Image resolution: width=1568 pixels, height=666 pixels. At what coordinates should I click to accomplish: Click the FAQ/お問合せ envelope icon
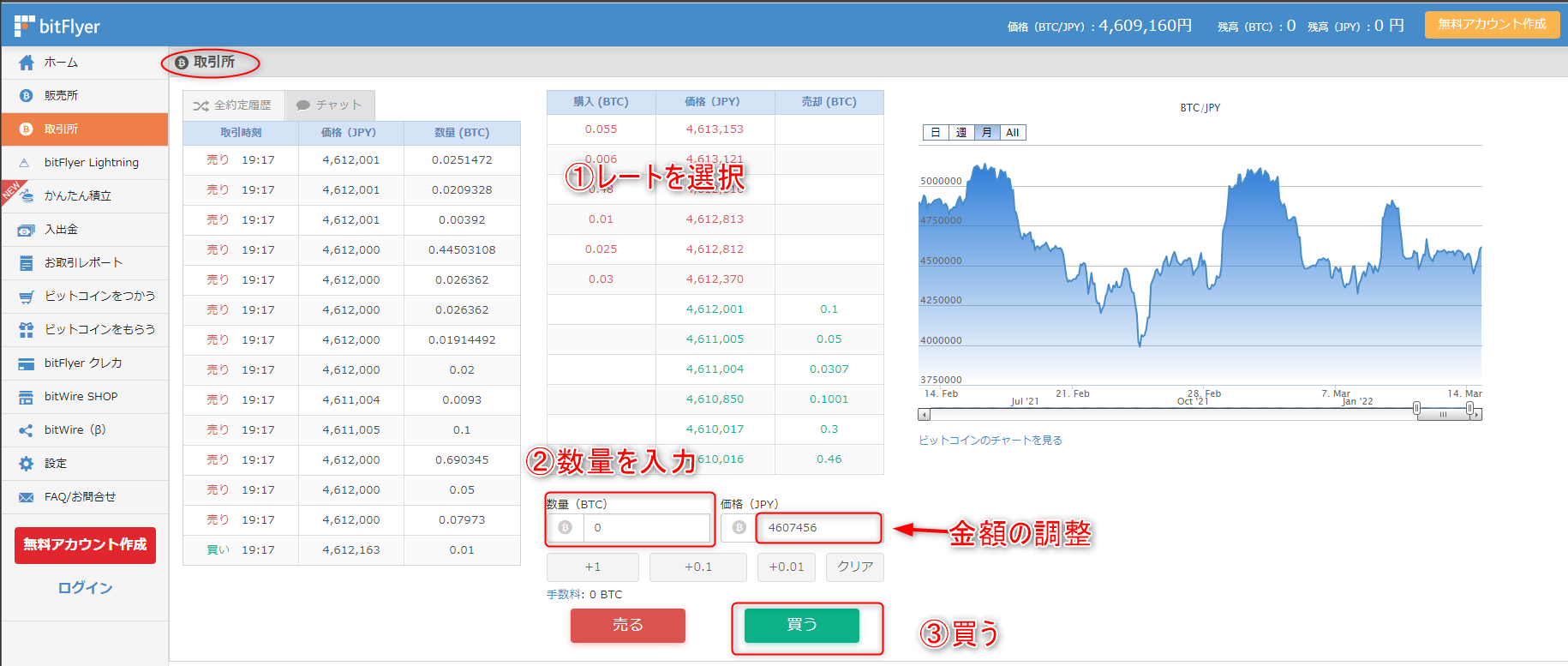(27, 497)
